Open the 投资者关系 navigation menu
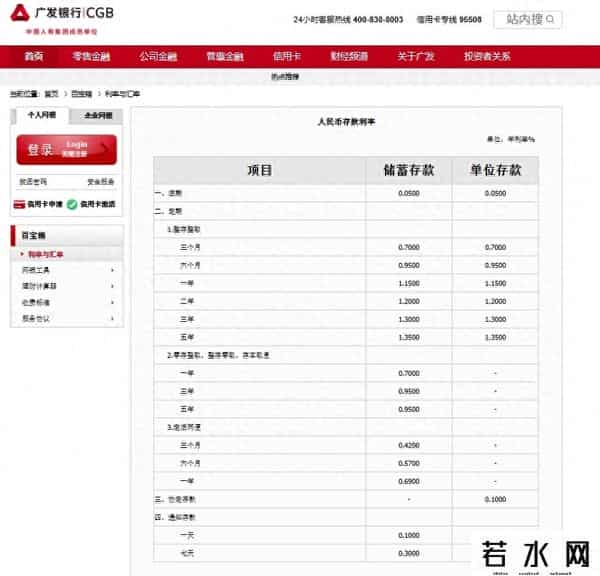 pyautogui.click(x=487, y=57)
